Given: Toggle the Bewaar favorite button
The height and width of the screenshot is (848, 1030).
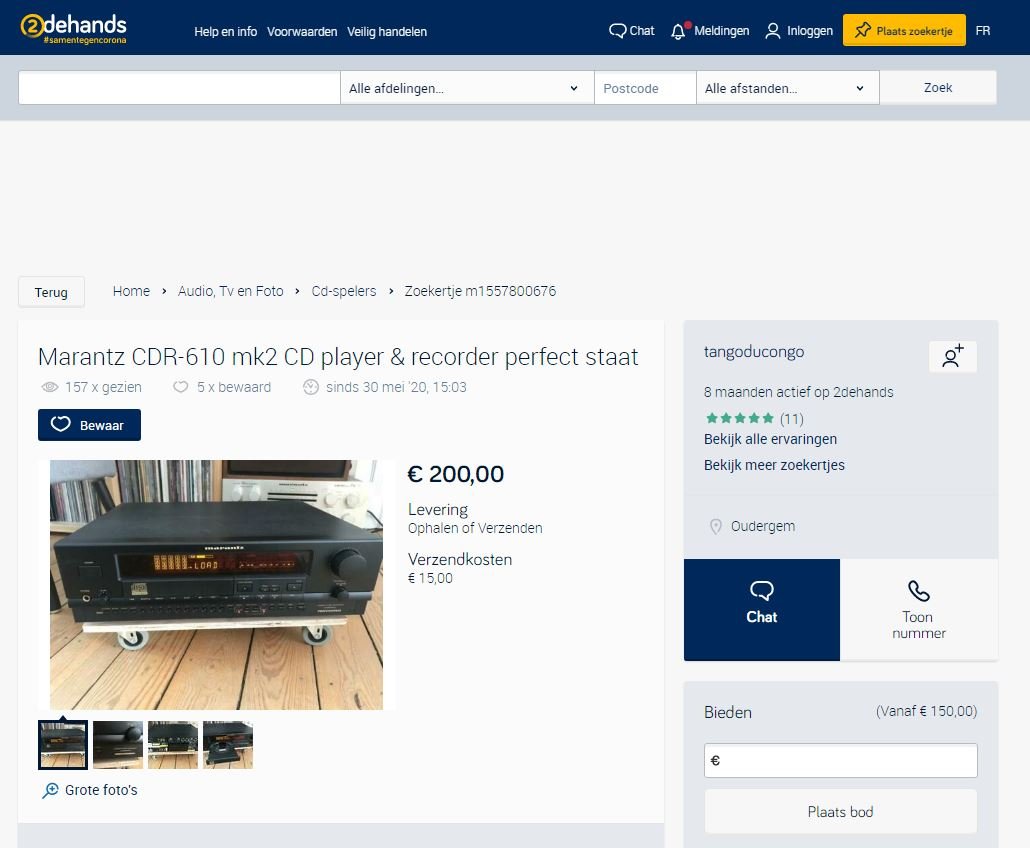Looking at the screenshot, I should coord(89,425).
